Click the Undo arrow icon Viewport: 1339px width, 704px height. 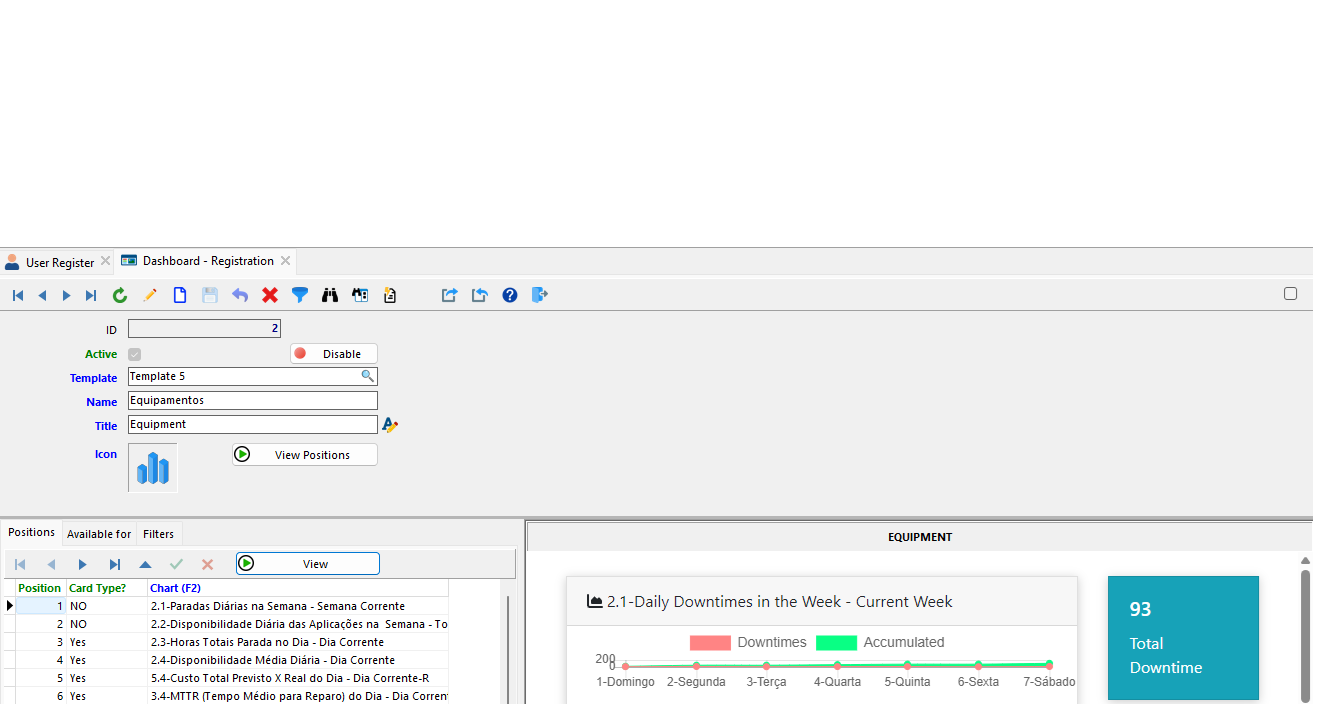click(x=240, y=295)
